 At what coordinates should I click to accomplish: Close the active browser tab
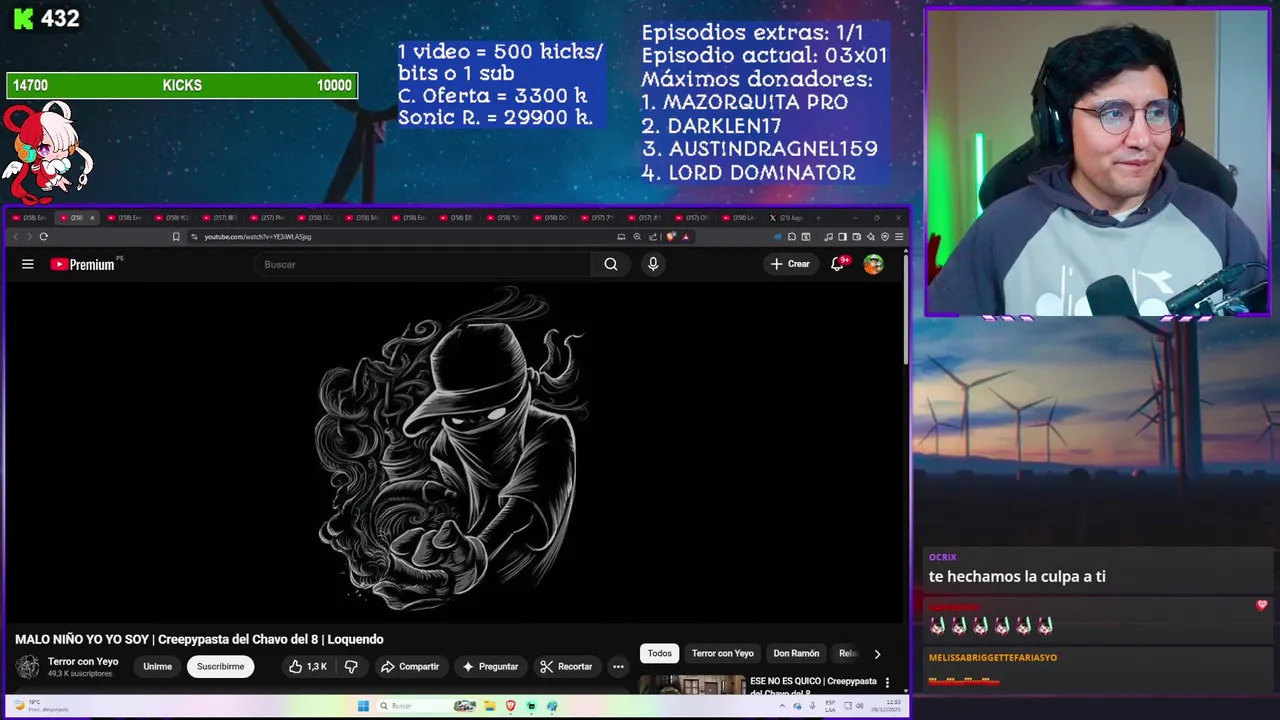click(92, 217)
